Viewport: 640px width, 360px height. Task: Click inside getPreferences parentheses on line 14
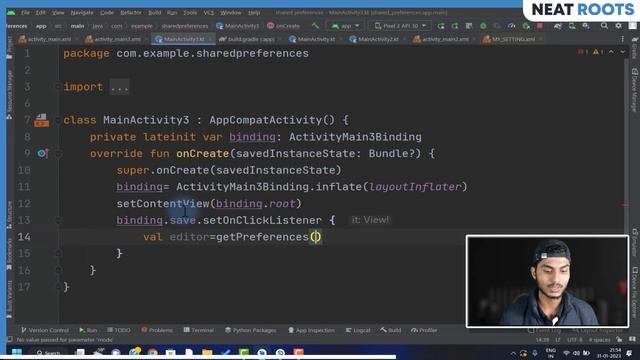pos(315,237)
